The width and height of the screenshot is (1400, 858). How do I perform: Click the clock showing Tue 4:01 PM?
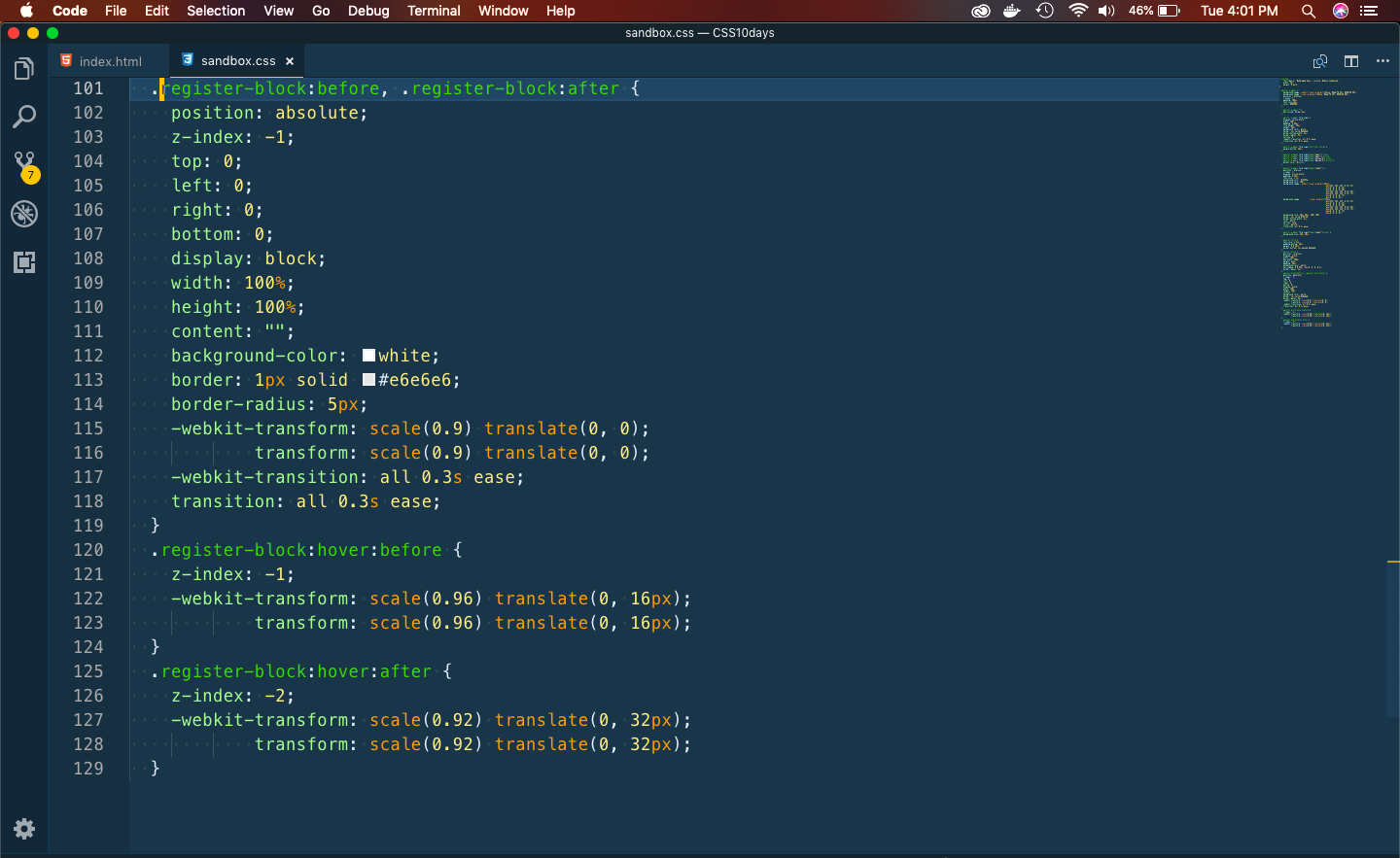click(x=1239, y=11)
